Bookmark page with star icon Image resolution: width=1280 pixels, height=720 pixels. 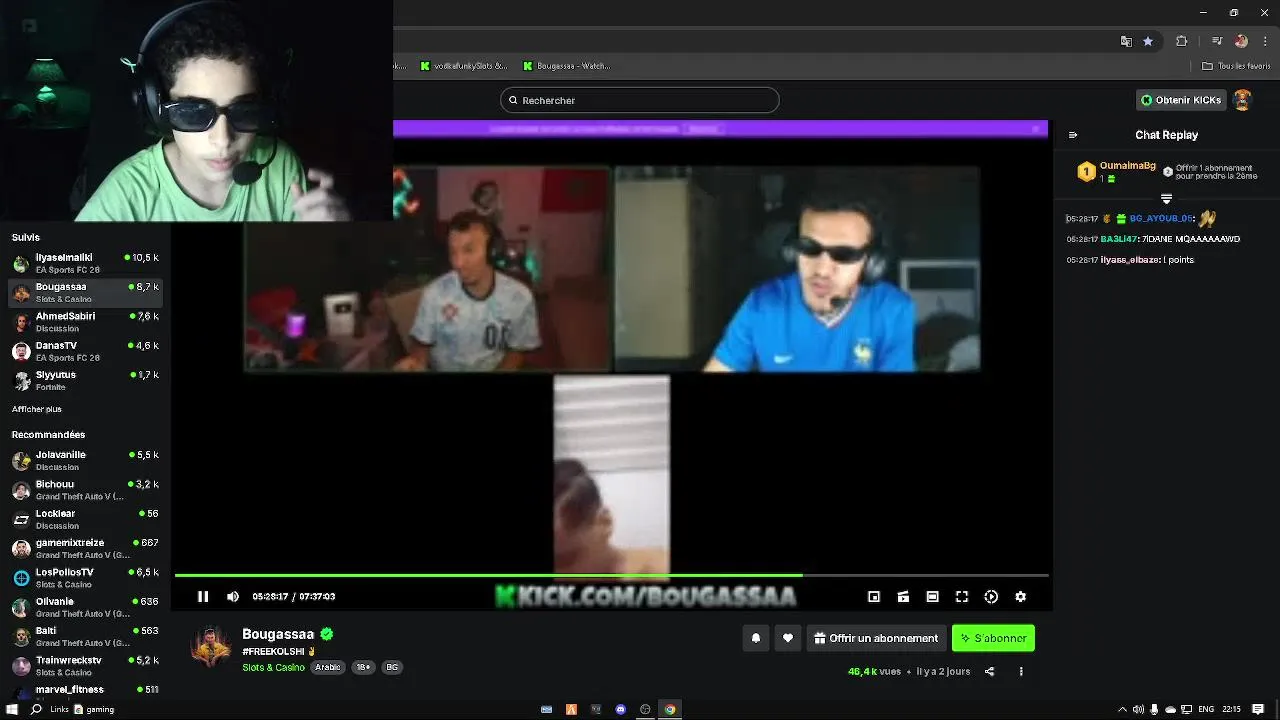coord(1148,41)
